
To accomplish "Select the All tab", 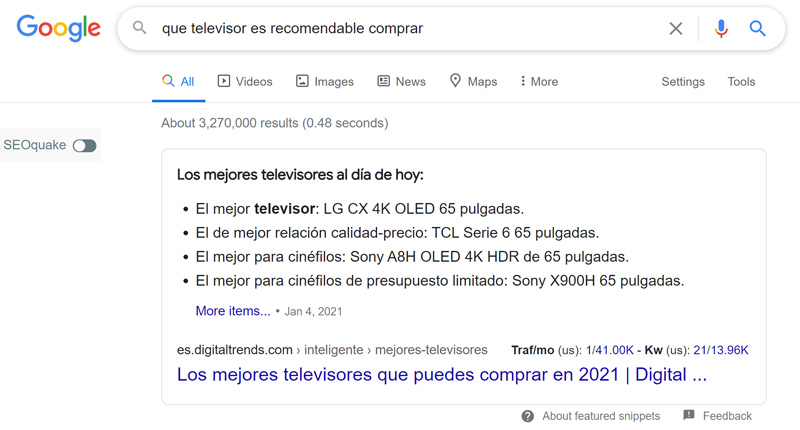I will pos(179,82).
